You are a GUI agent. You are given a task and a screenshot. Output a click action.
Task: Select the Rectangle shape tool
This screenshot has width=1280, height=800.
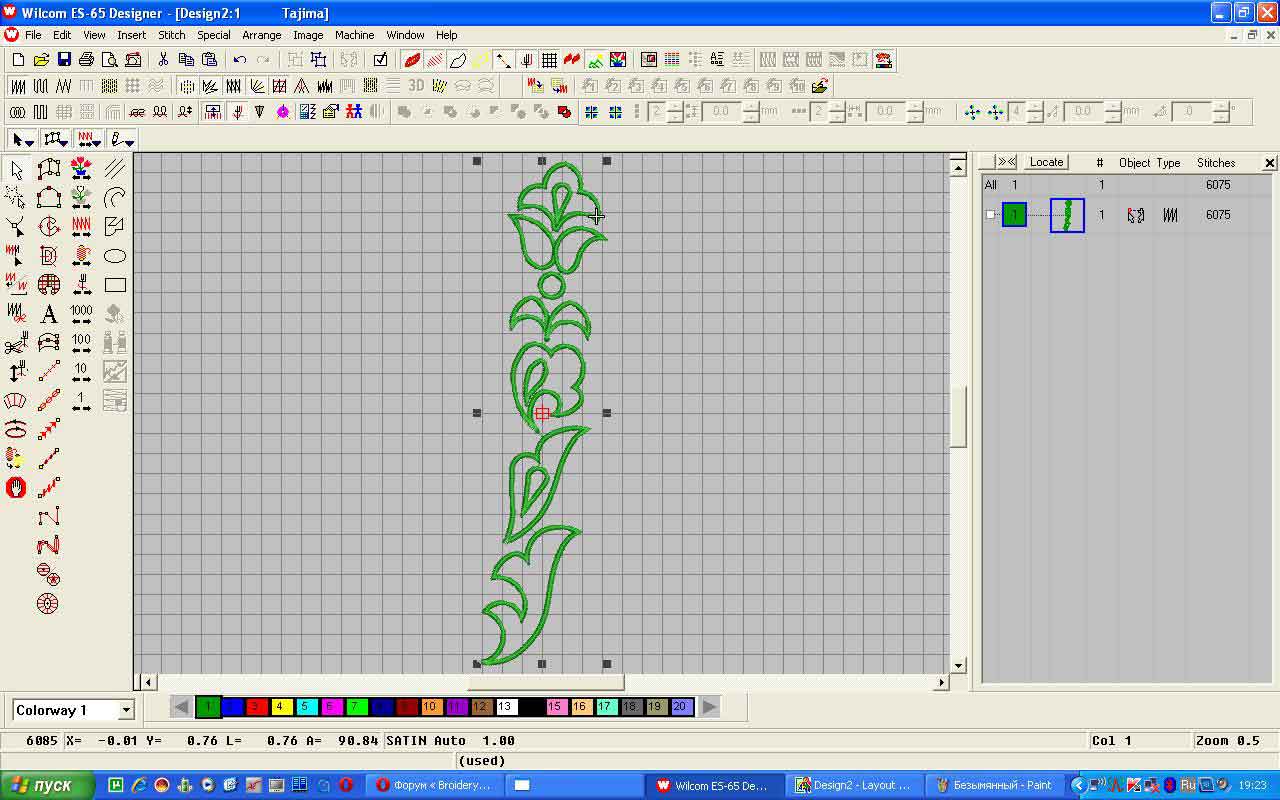coord(115,285)
